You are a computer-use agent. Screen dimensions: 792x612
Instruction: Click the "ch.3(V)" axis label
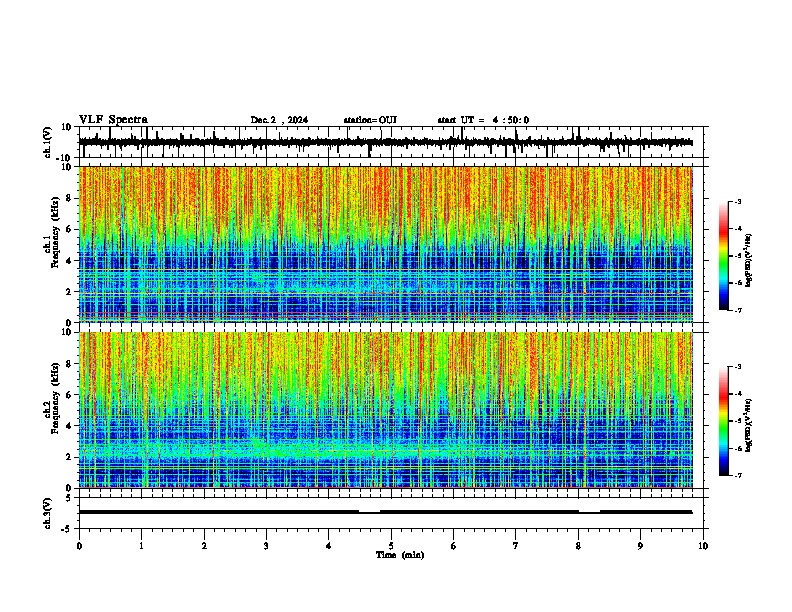pyautogui.click(x=47, y=513)
